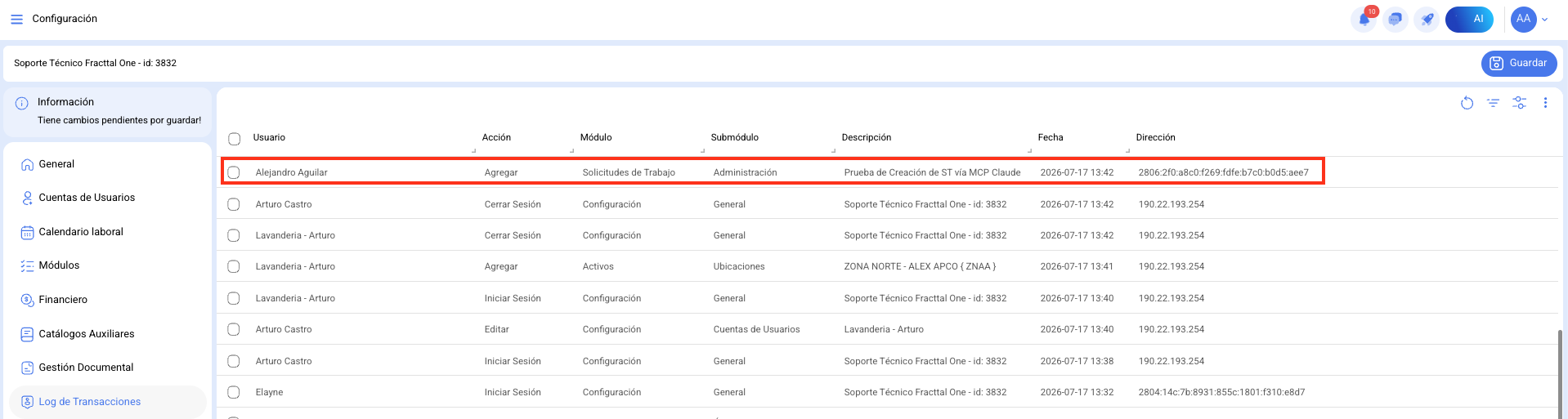The width and height of the screenshot is (1568, 419).
Task: Save changes with Guardar button
Action: point(1519,63)
